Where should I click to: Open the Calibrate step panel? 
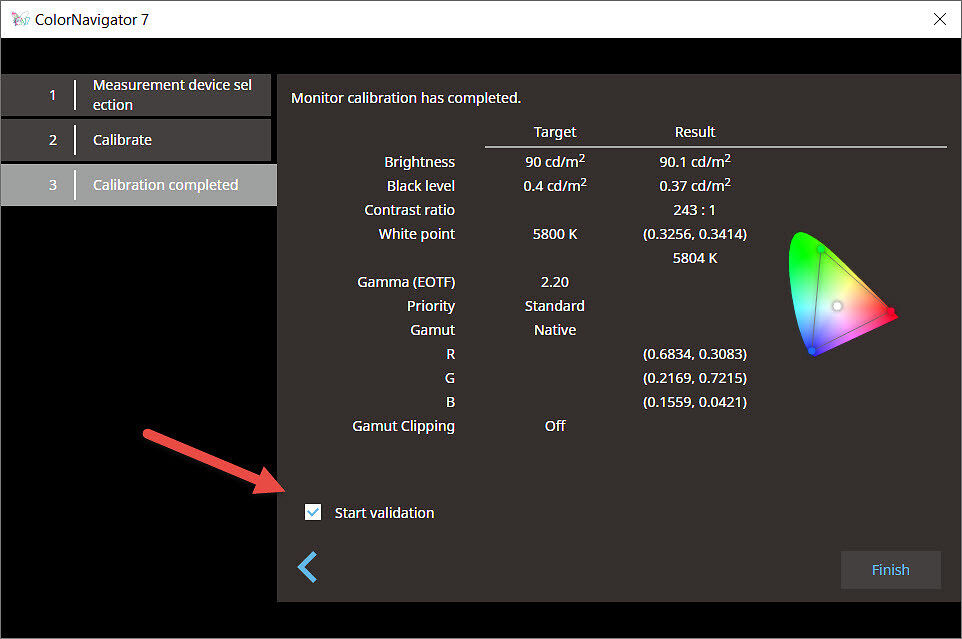137,140
